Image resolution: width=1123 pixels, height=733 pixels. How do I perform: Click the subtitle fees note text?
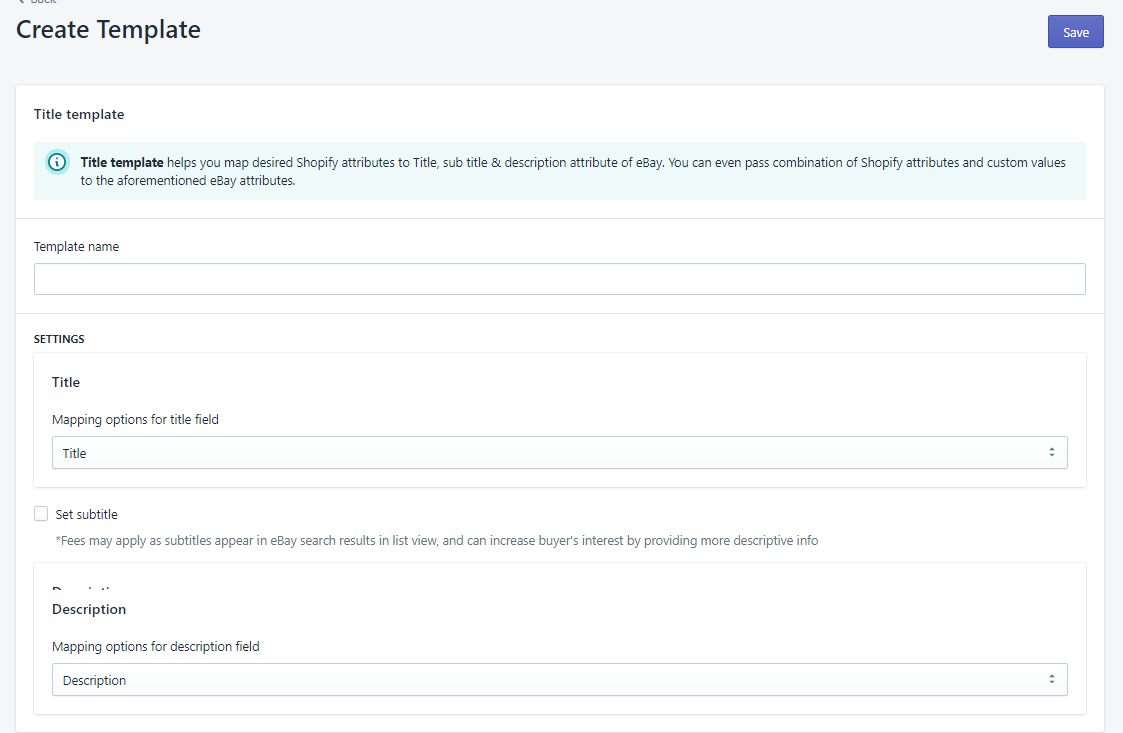436,541
